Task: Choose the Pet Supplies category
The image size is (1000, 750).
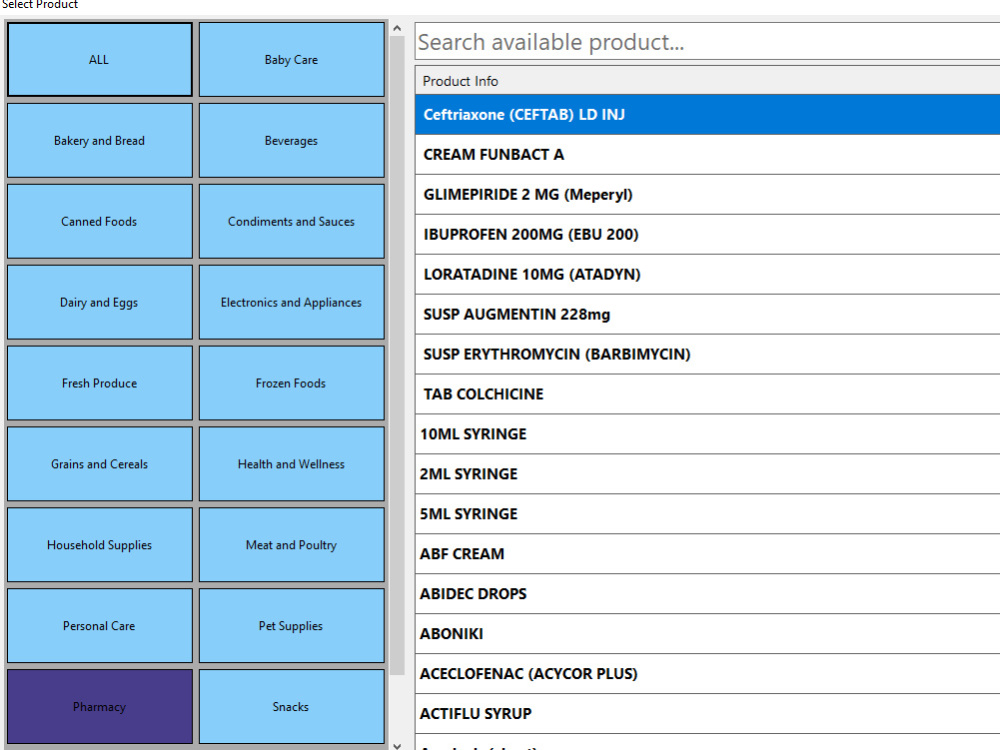Action: [291, 626]
